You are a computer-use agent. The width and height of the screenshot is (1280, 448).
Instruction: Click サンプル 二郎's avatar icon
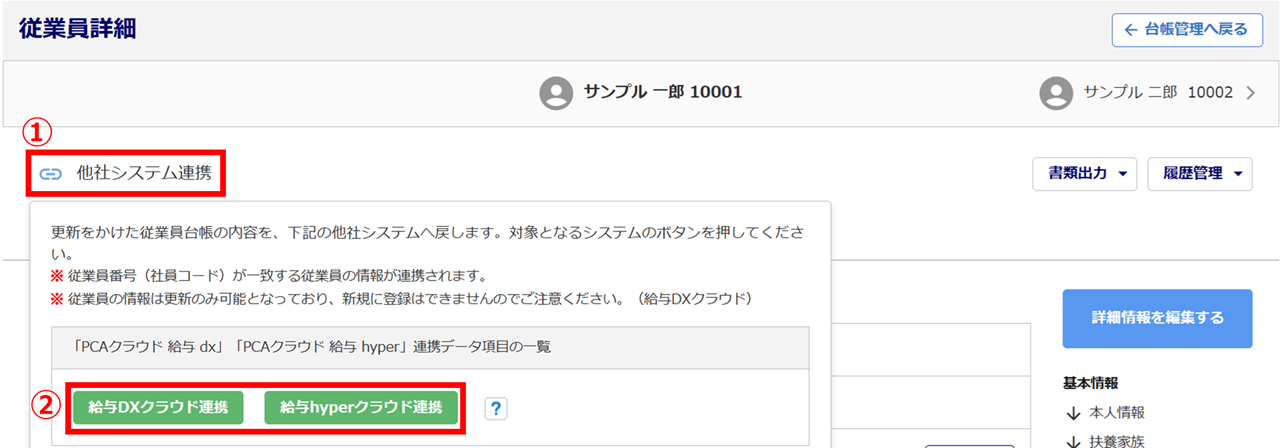tap(1056, 93)
